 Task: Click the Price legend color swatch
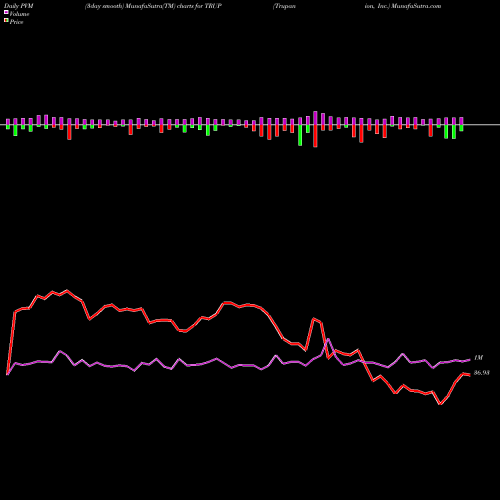point(6,21)
